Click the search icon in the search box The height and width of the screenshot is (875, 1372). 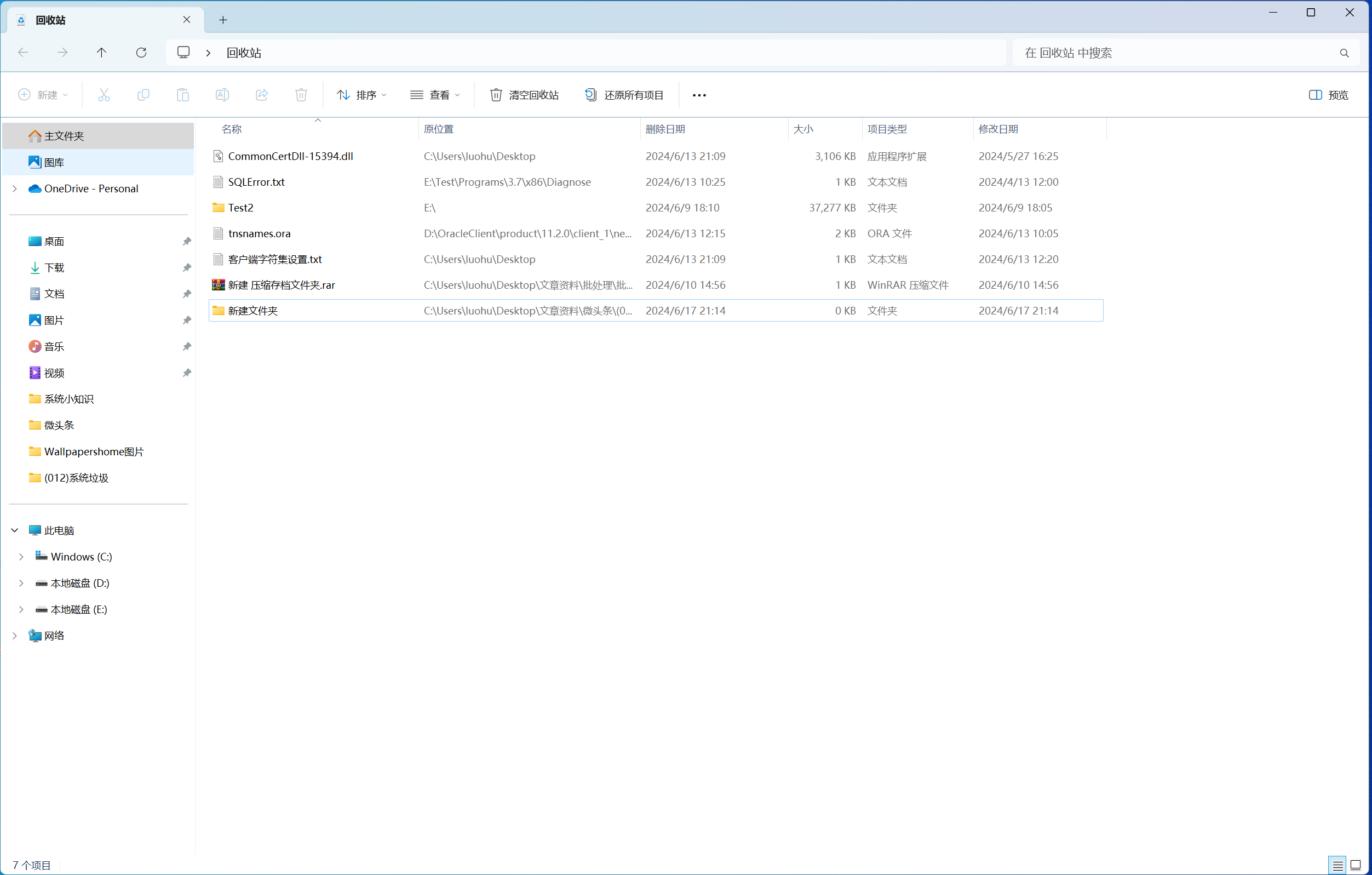1344,53
